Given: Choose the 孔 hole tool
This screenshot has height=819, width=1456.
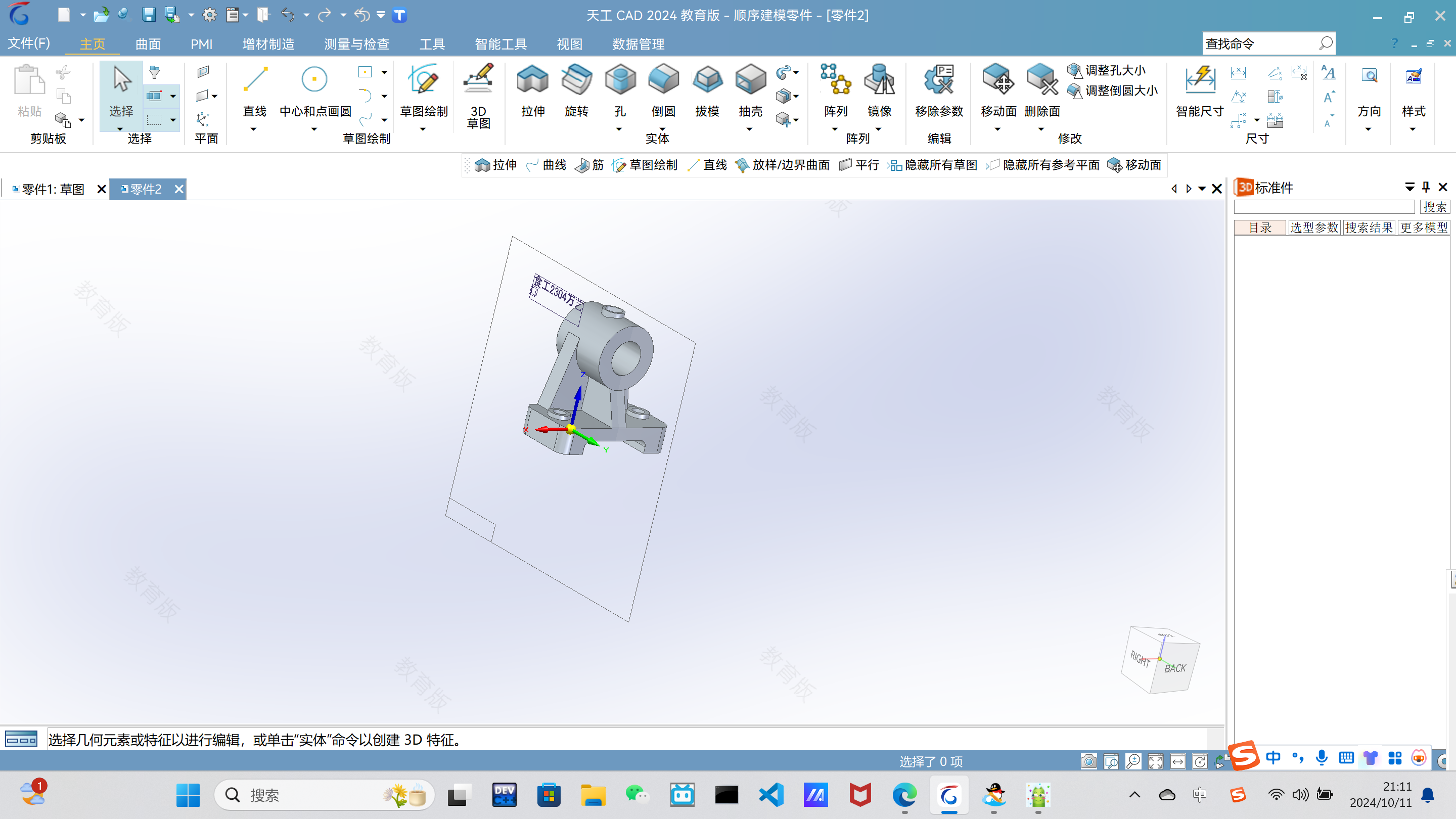Looking at the screenshot, I should coord(620,90).
